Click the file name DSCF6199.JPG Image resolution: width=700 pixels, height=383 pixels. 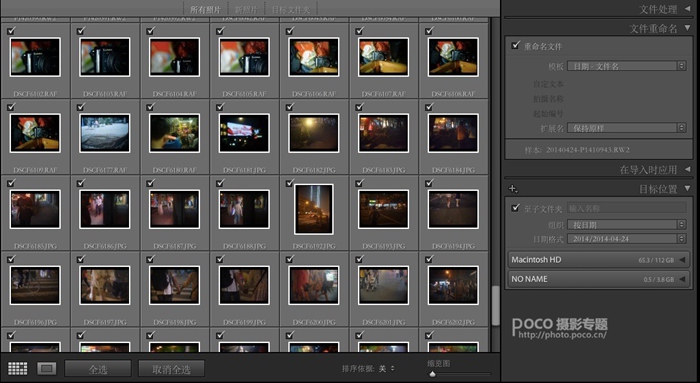pyautogui.click(x=244, y=322)
